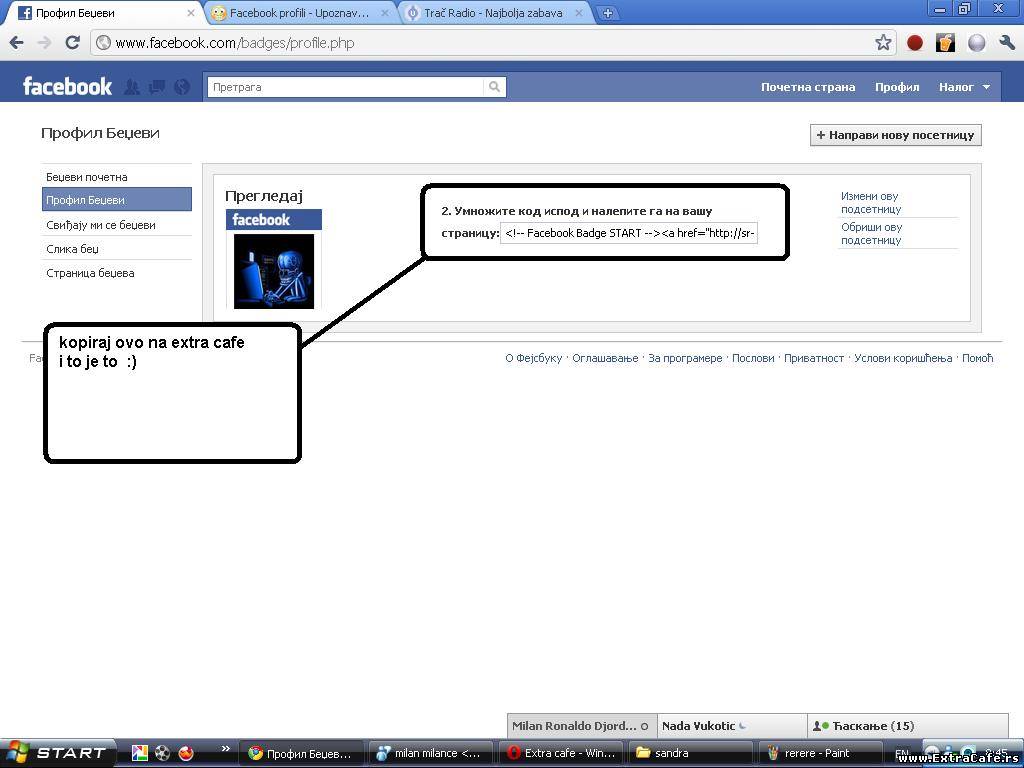Click the Facebook Badge code field
Image resolution: width=1024 pixels, height=768 pixels.
pos(629,233)
